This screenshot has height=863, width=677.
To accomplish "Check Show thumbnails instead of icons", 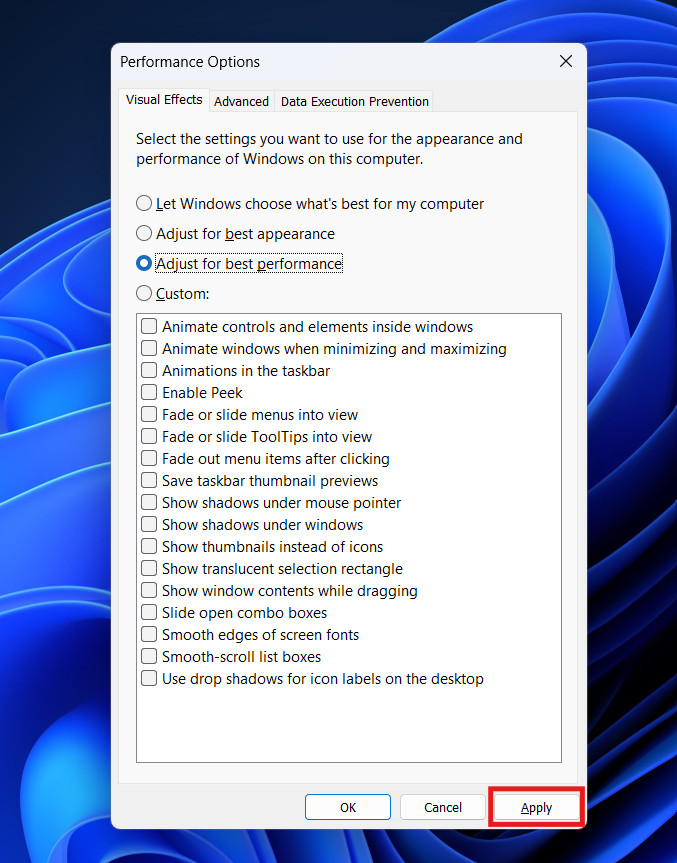I will (x=149, y=547).
